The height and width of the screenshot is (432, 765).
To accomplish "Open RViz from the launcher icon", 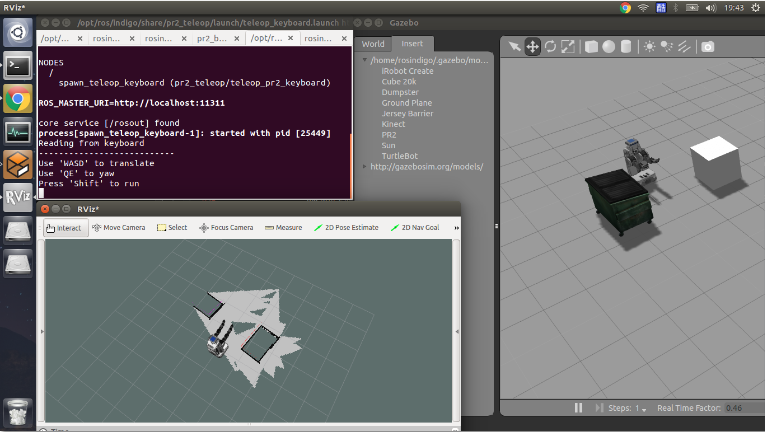I will (x=18, y=197).
